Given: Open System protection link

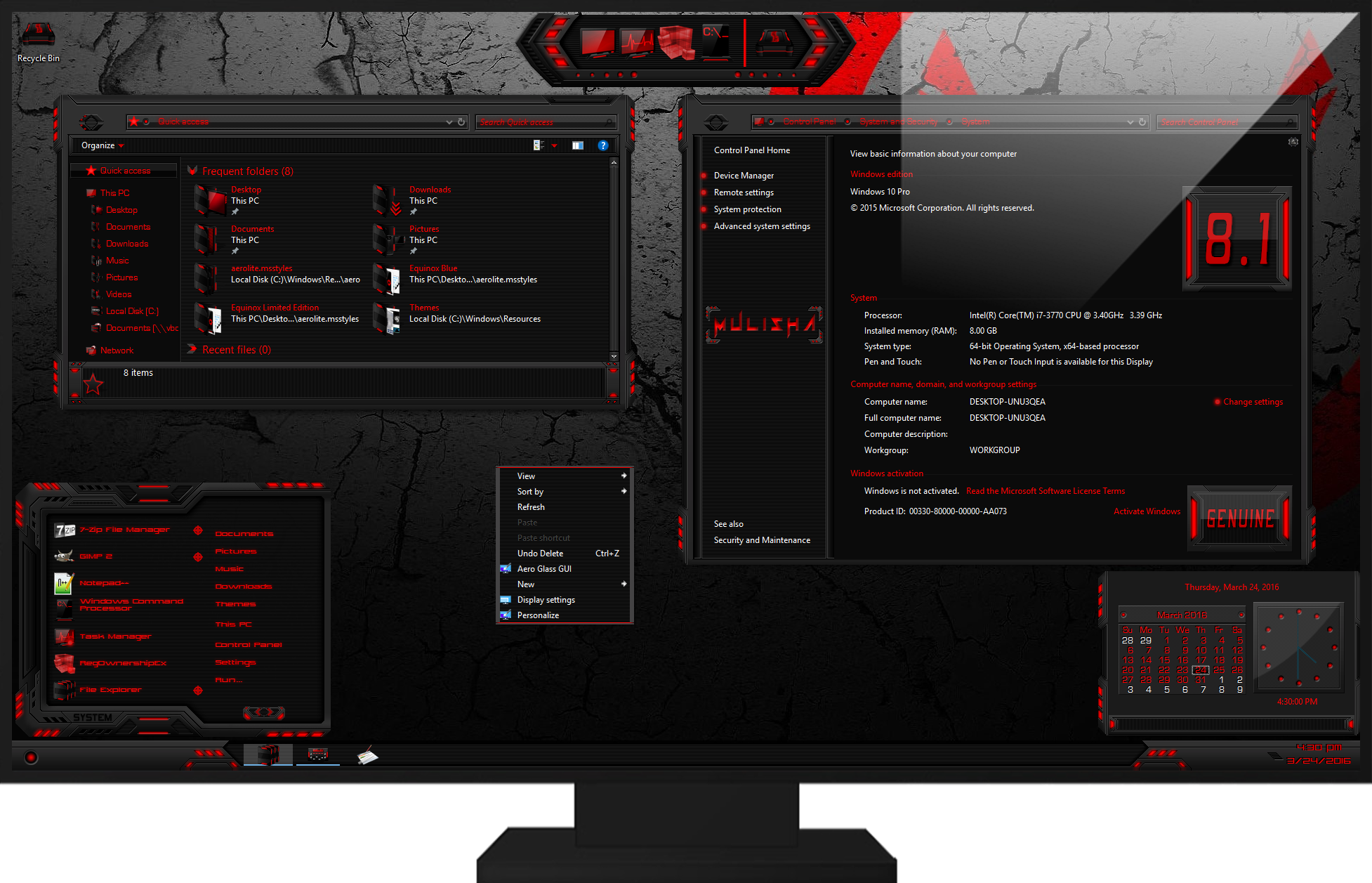Looking at the screenshot, I should coord(747,209).
